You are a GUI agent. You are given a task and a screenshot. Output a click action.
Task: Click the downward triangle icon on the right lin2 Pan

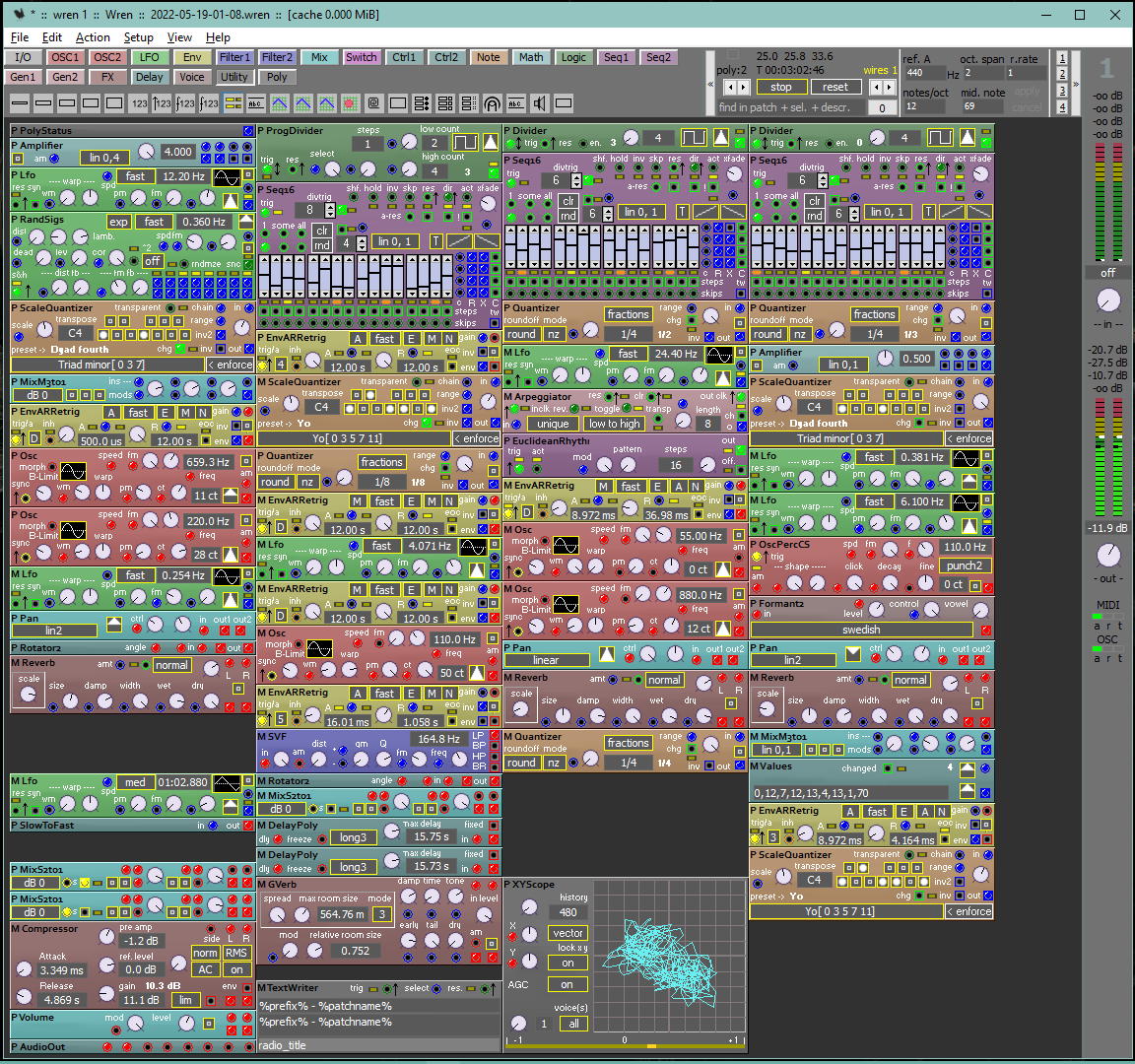click(852, 655)
